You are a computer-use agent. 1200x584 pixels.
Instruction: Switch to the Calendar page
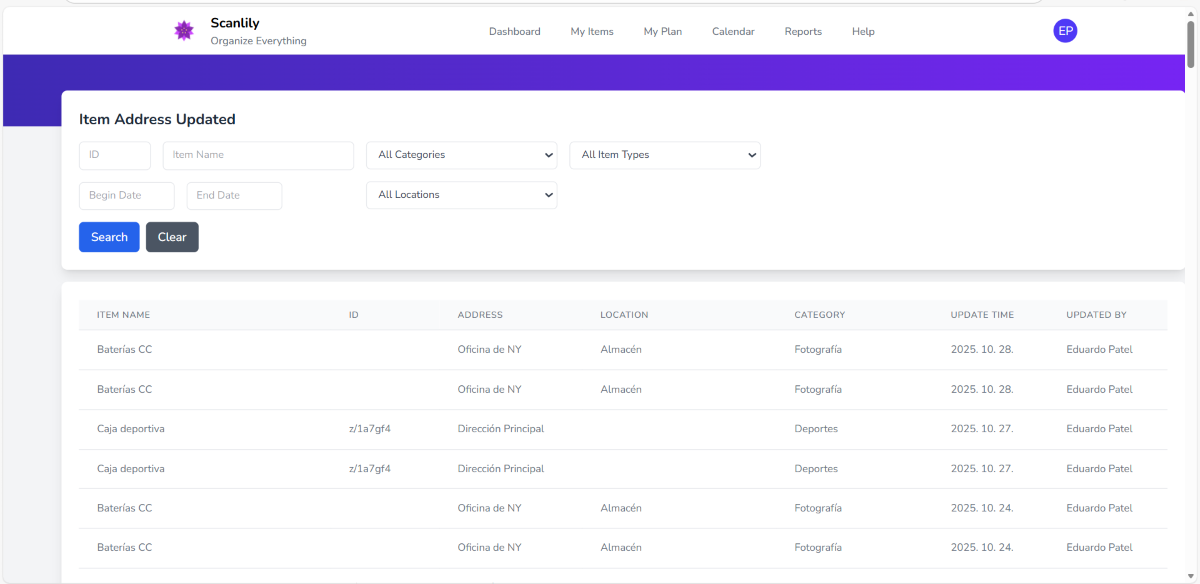pos(733,32)
